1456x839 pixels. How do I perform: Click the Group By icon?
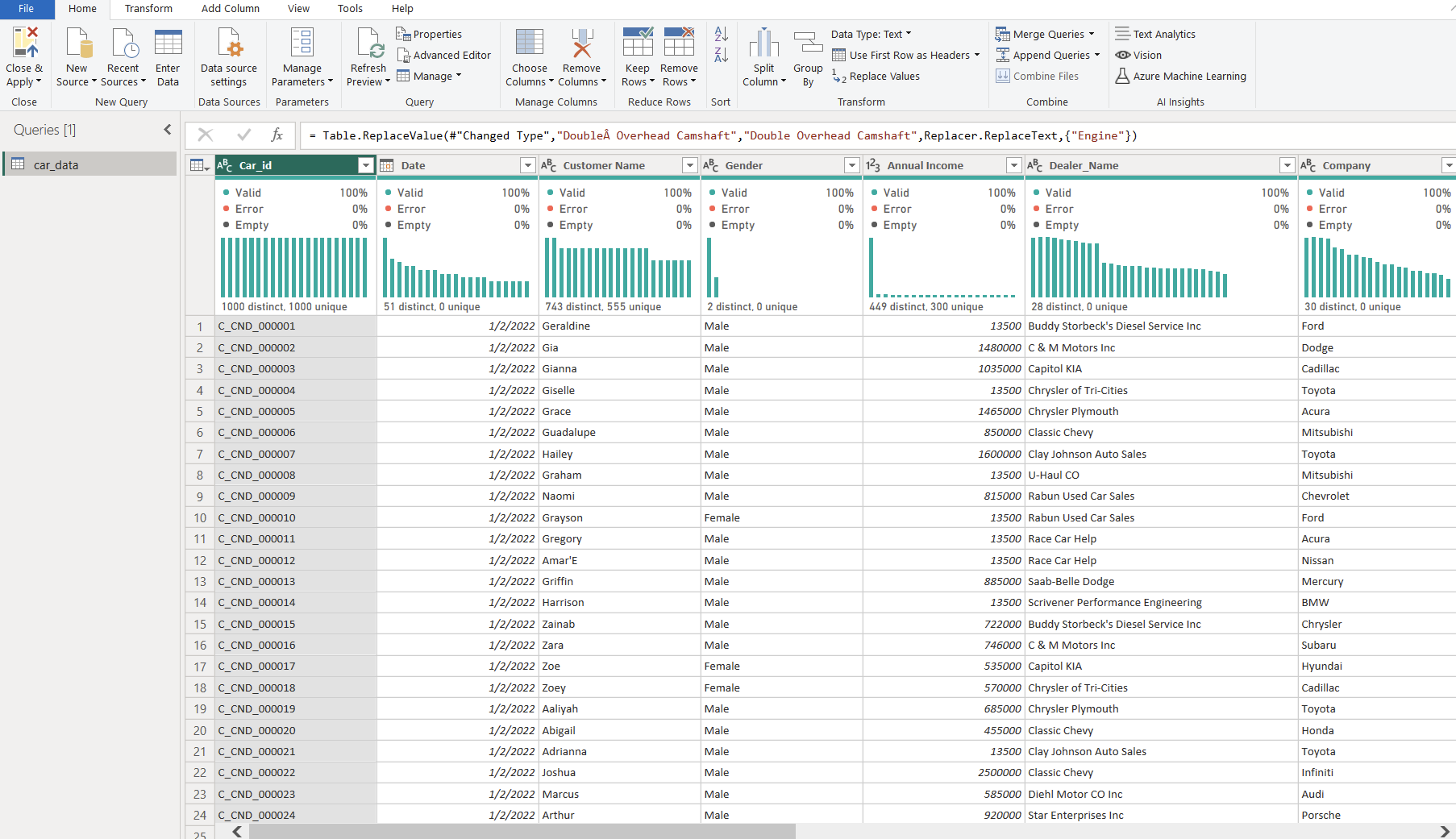(808, 42)
